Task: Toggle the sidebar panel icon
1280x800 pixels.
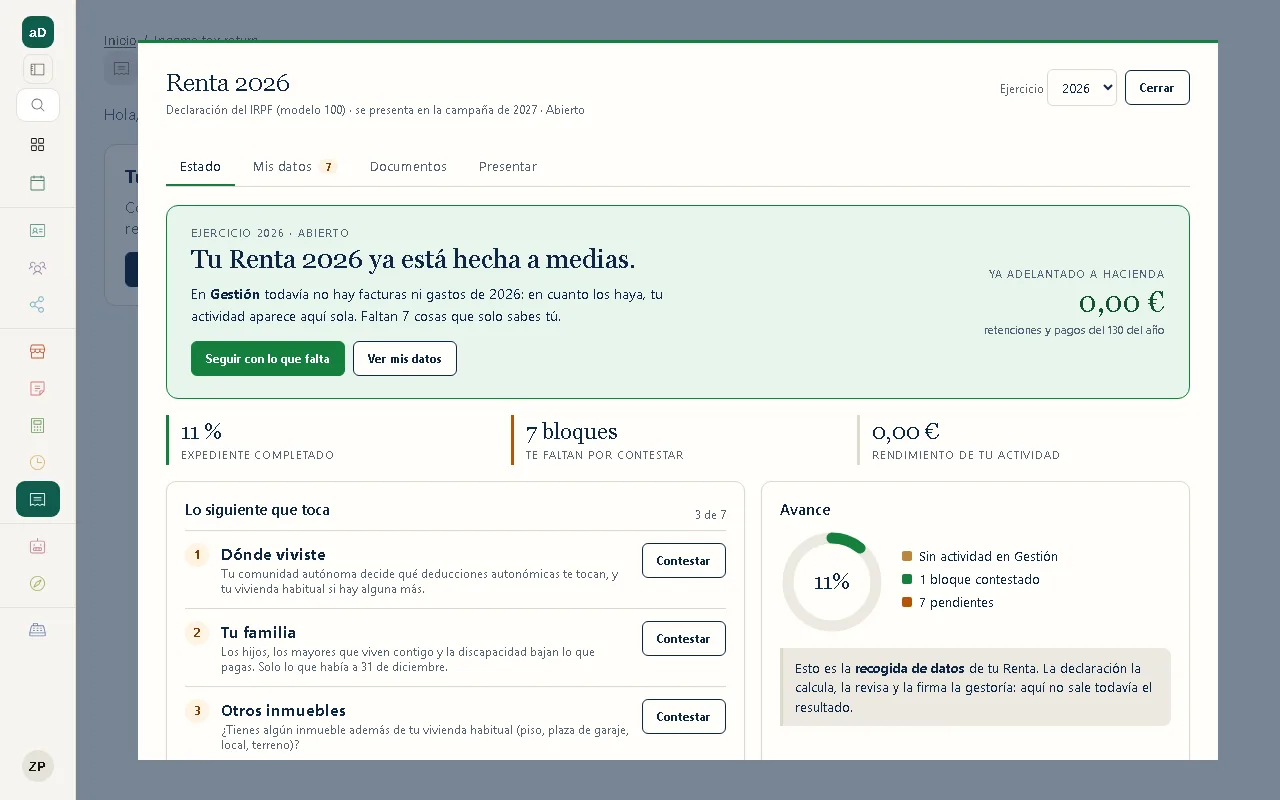Action: click(38, 69)
